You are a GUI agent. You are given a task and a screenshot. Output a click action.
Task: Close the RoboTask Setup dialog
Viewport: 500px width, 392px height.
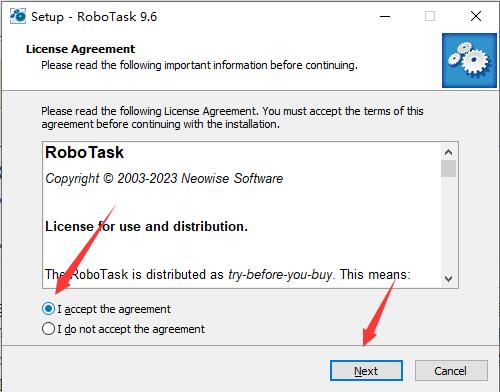point(476,16)
